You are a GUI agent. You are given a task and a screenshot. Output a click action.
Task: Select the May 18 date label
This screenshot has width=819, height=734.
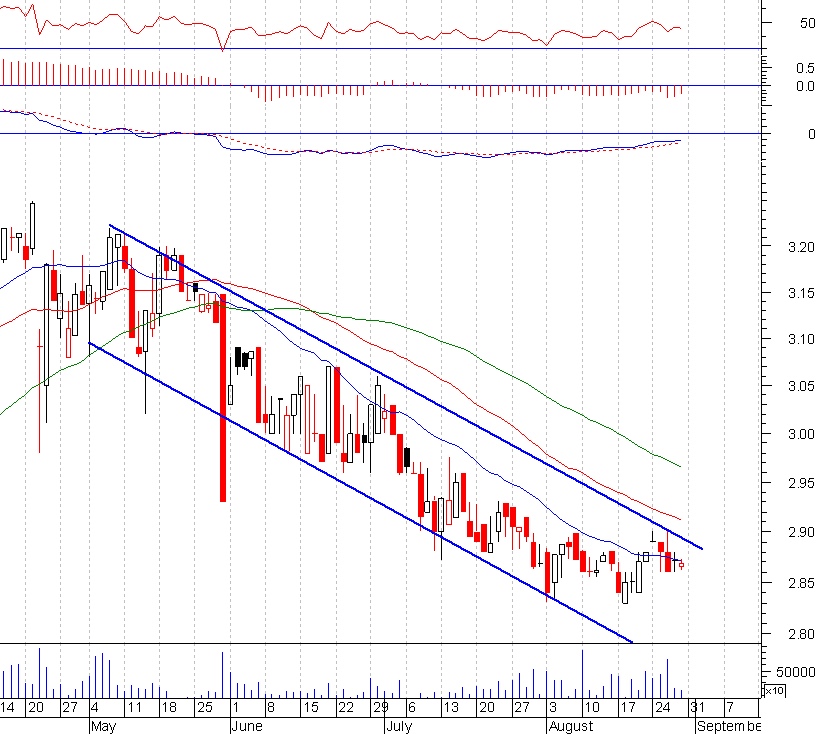click(x=169, y=708)
